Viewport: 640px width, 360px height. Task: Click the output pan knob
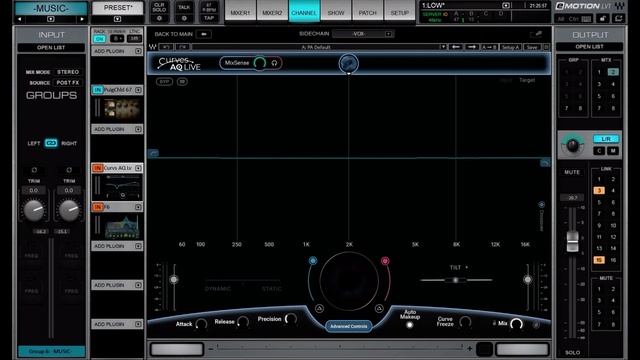572,145
